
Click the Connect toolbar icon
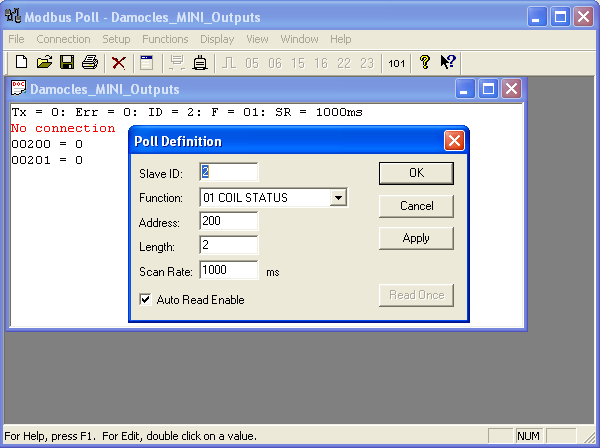177,62
